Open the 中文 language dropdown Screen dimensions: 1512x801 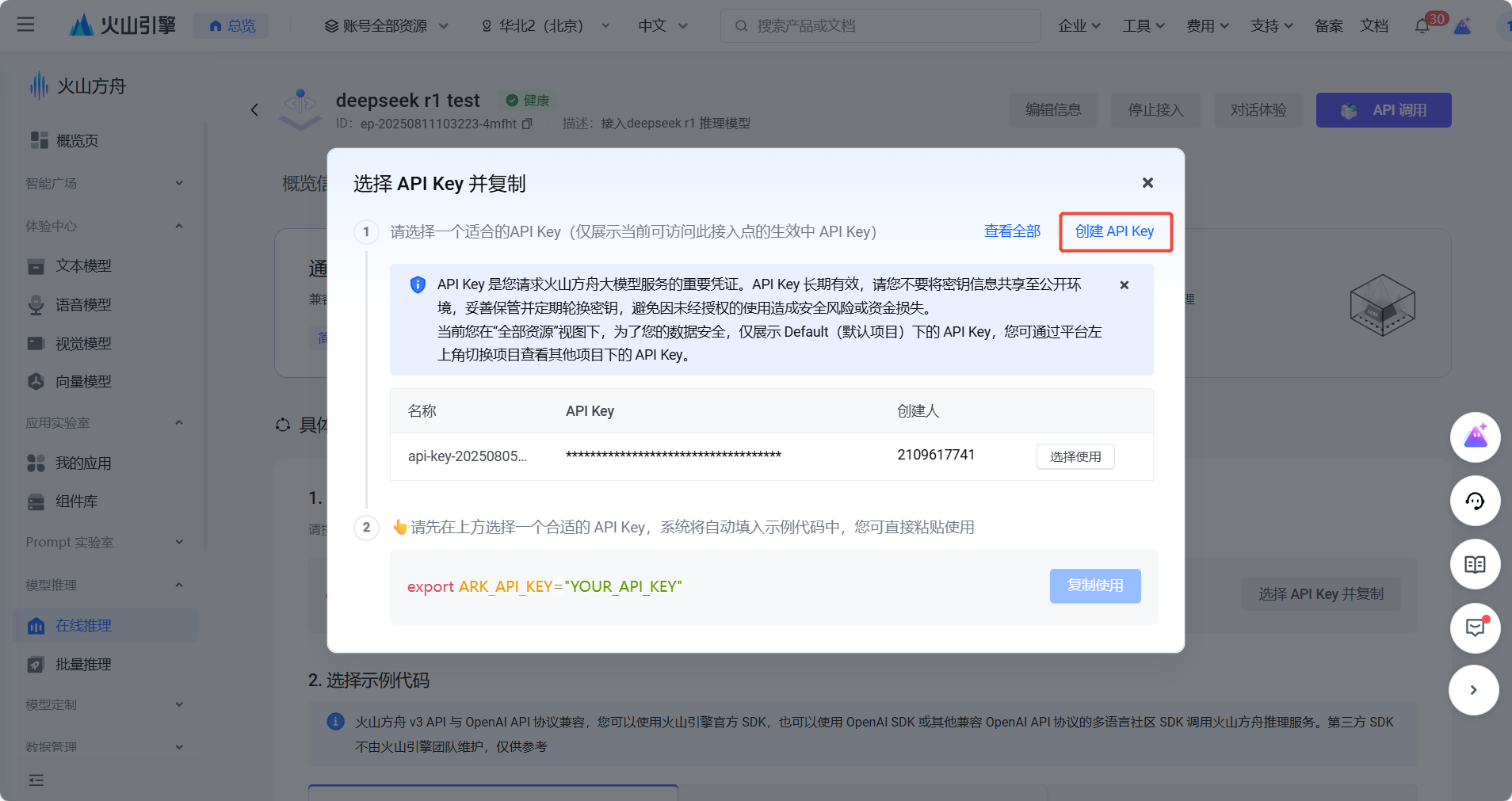[663, 26]
